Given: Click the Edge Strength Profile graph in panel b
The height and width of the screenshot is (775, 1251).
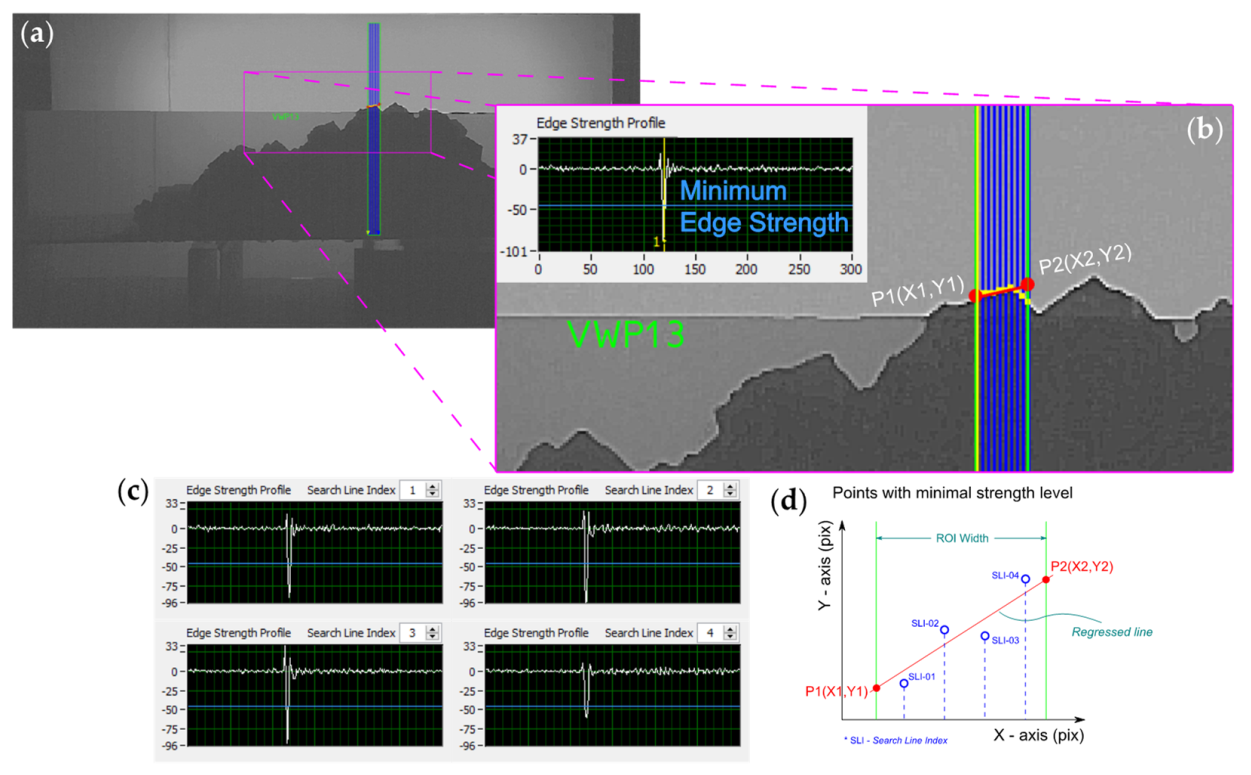Looking at the screenshot, I should click(x=695, y=194).
